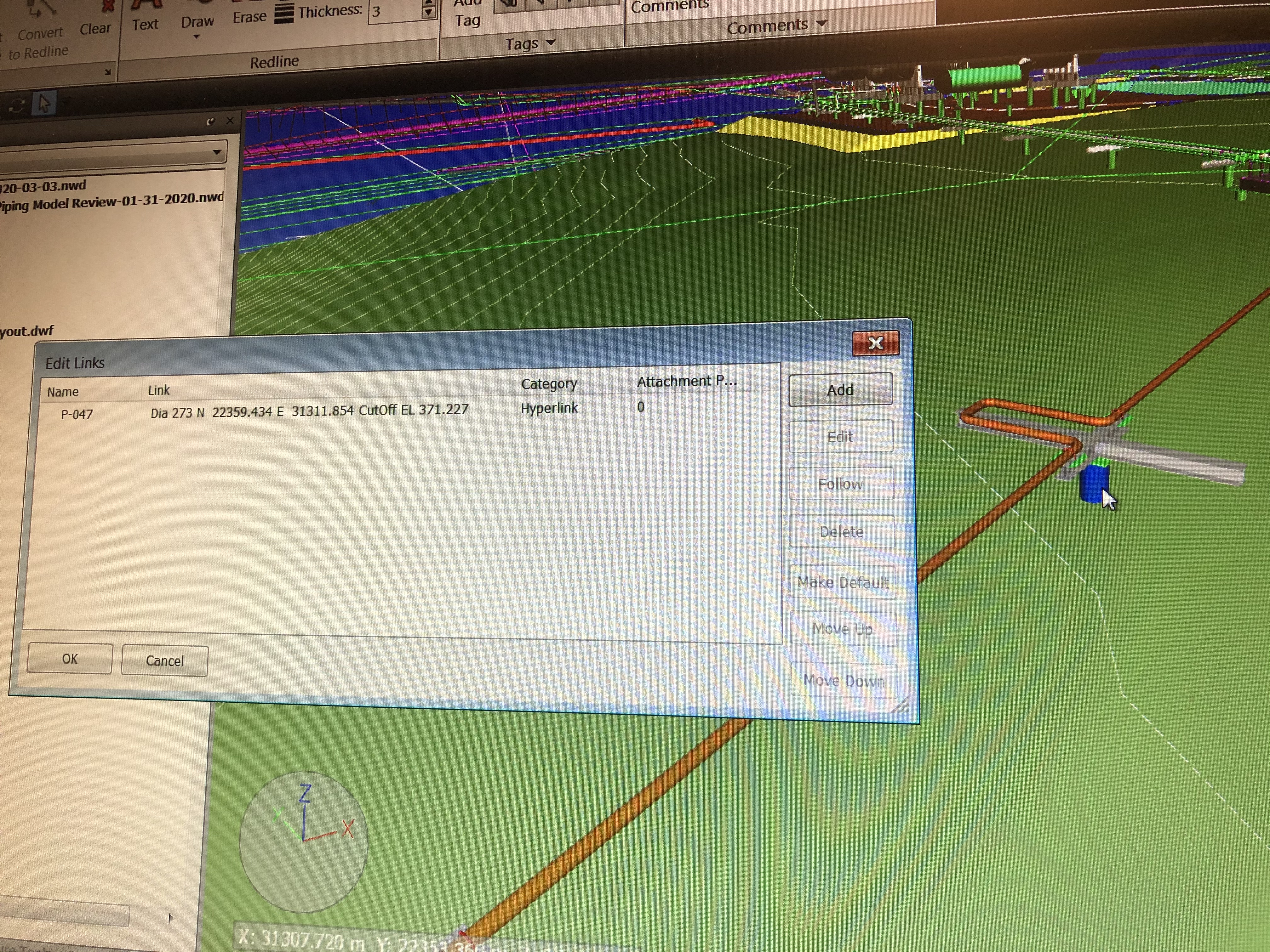Toggle auto-hide pin on side panel
Viewport: 1270px width, 952px height.
tap(210, 122)
